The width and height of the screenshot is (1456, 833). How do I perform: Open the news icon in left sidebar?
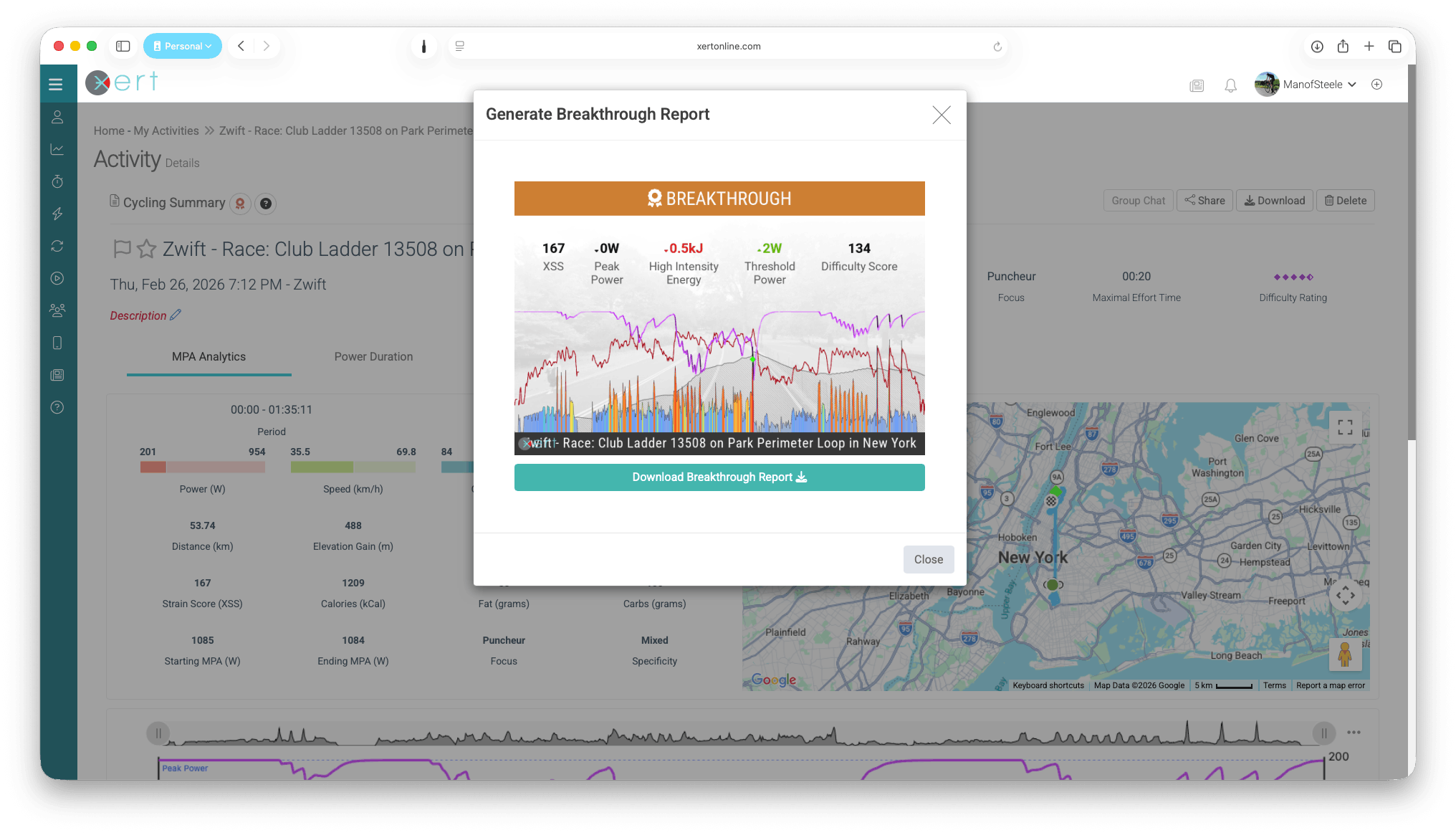[x=57, y=375]
